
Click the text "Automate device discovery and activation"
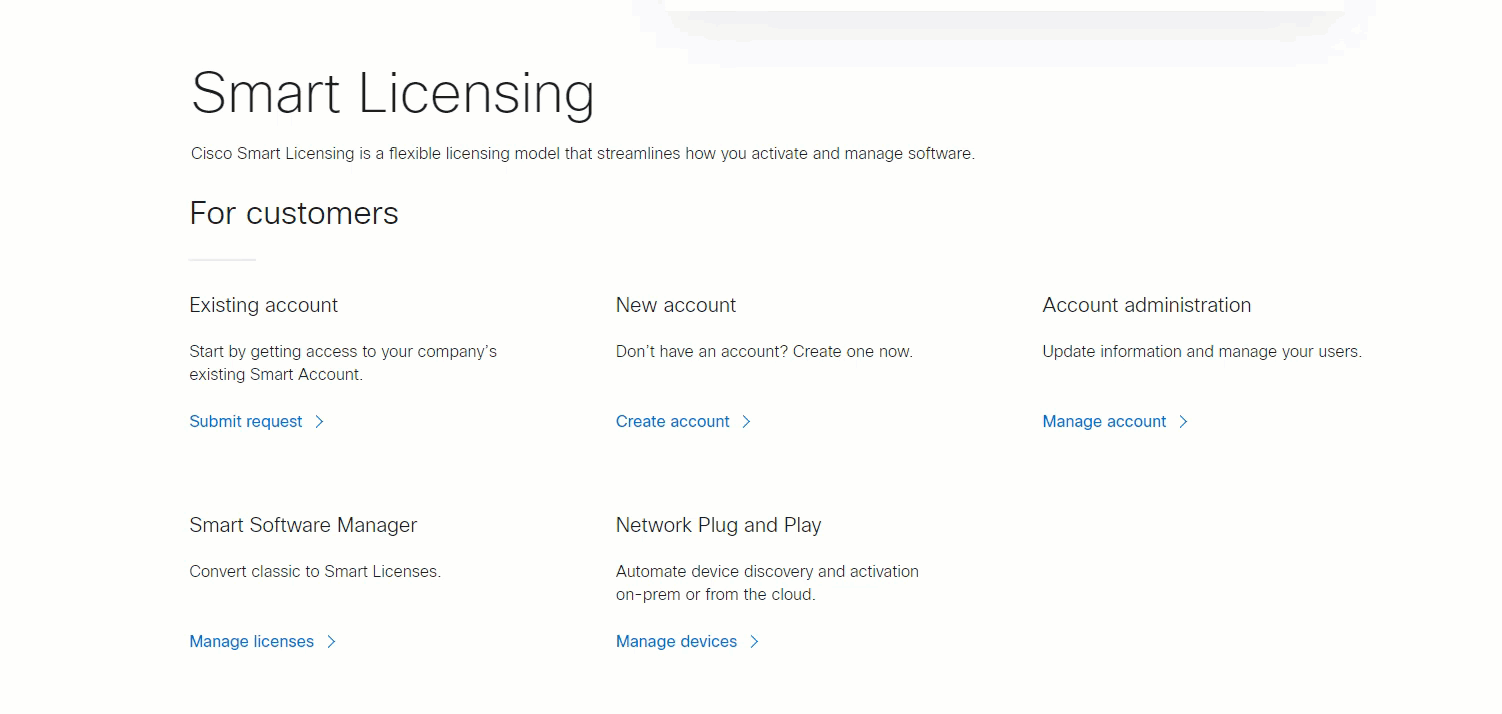767,572
